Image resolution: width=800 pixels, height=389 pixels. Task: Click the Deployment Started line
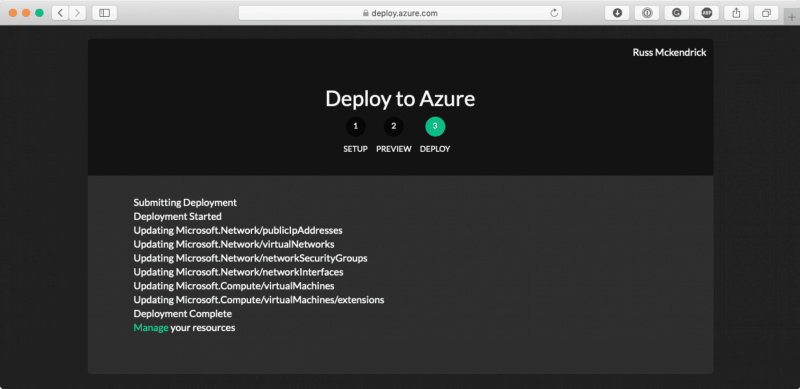[x=178, y=216]
